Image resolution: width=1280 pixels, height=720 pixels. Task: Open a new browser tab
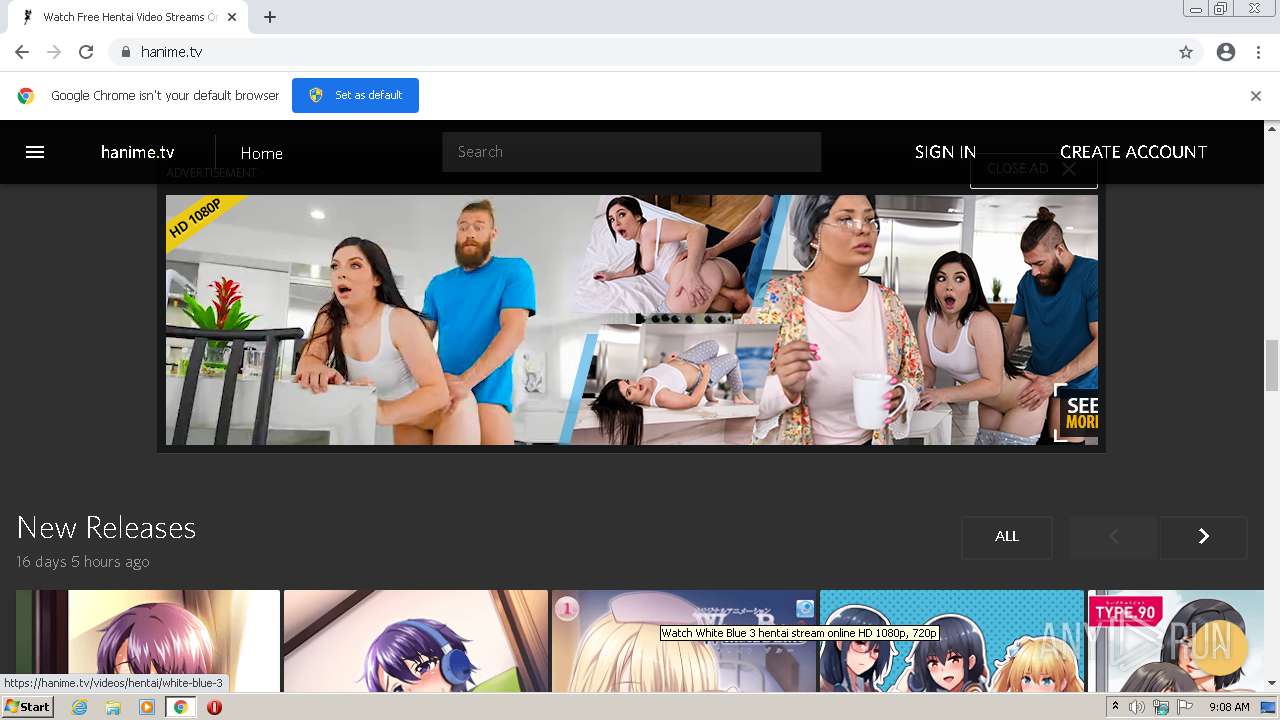point(270,17)
